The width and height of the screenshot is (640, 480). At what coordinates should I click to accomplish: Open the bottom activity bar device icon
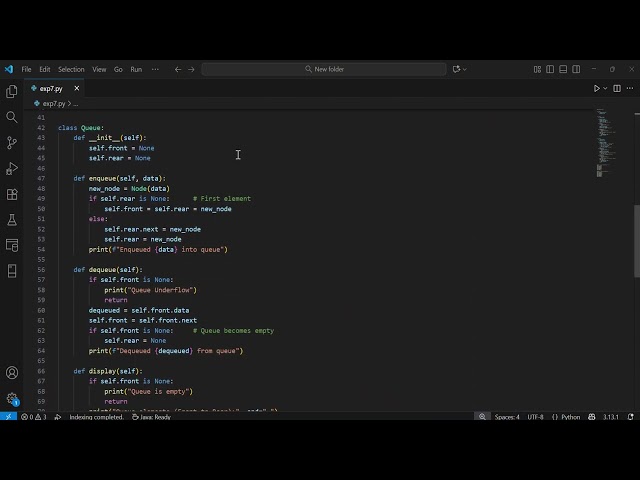pos(12,271)
